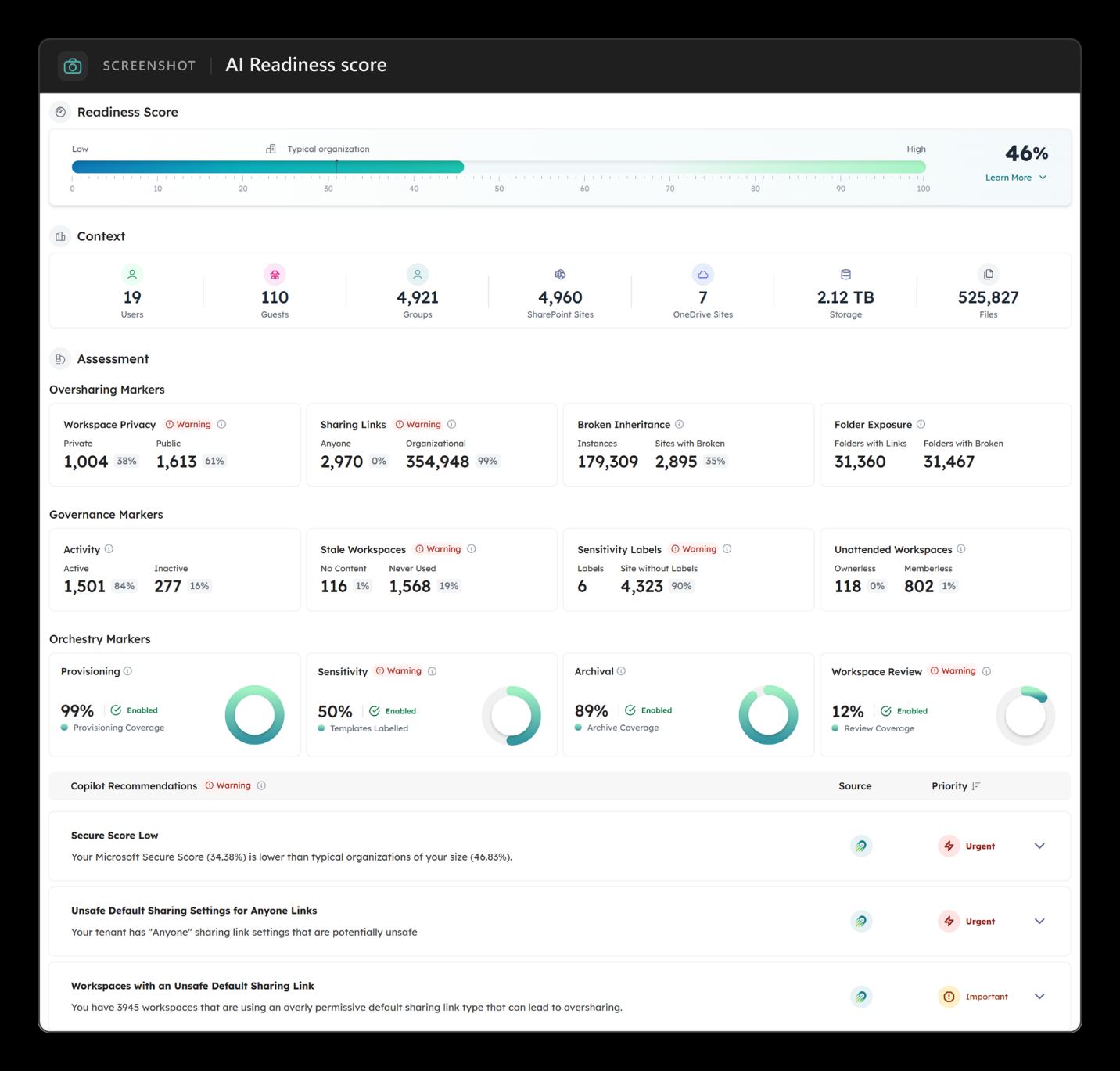The image size is (1120, 1071).
Task: Click Urgent lightning icon for Secure Score Low
Action: (x=949, y=846)
